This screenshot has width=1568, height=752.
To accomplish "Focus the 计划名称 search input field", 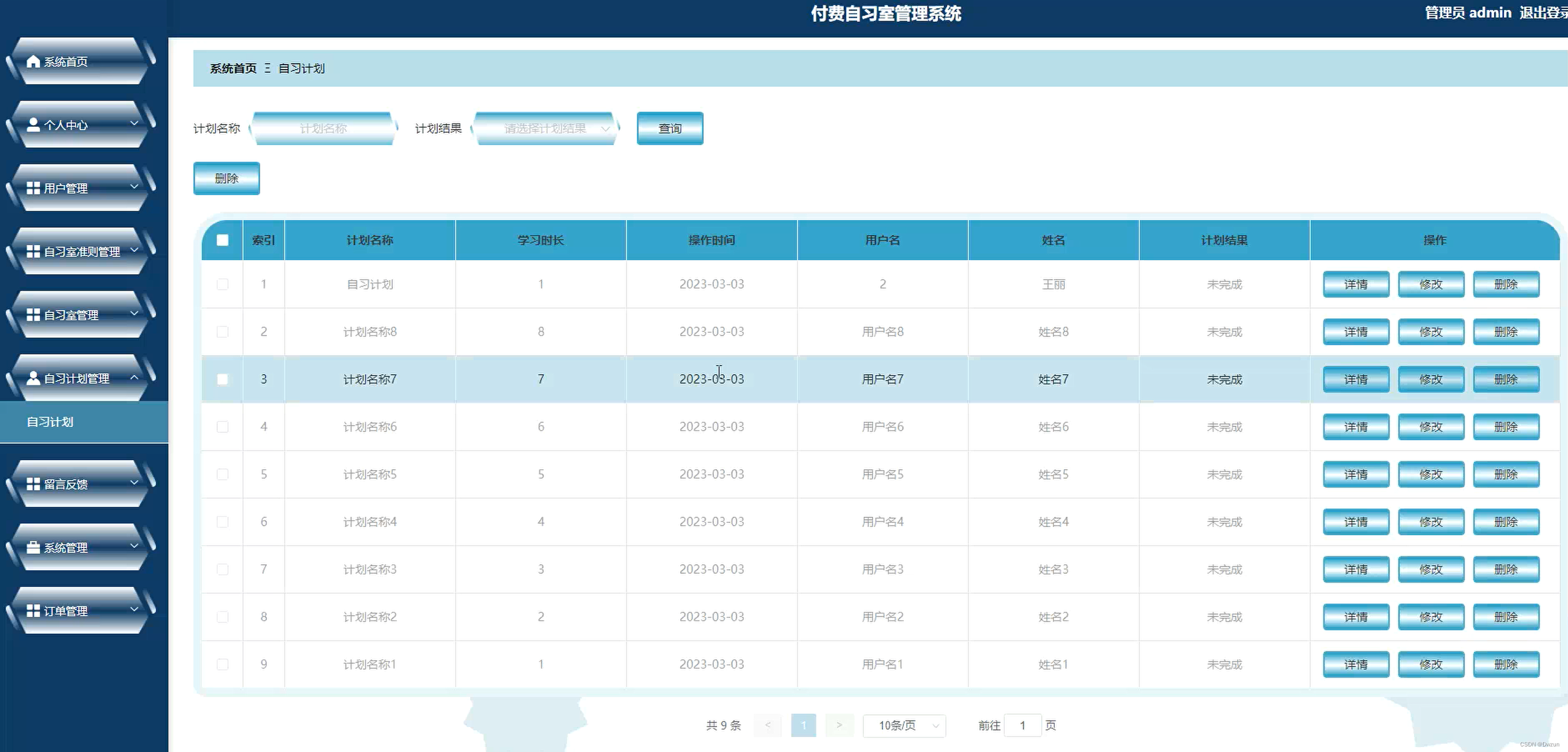I will click(x=323, y=128).
